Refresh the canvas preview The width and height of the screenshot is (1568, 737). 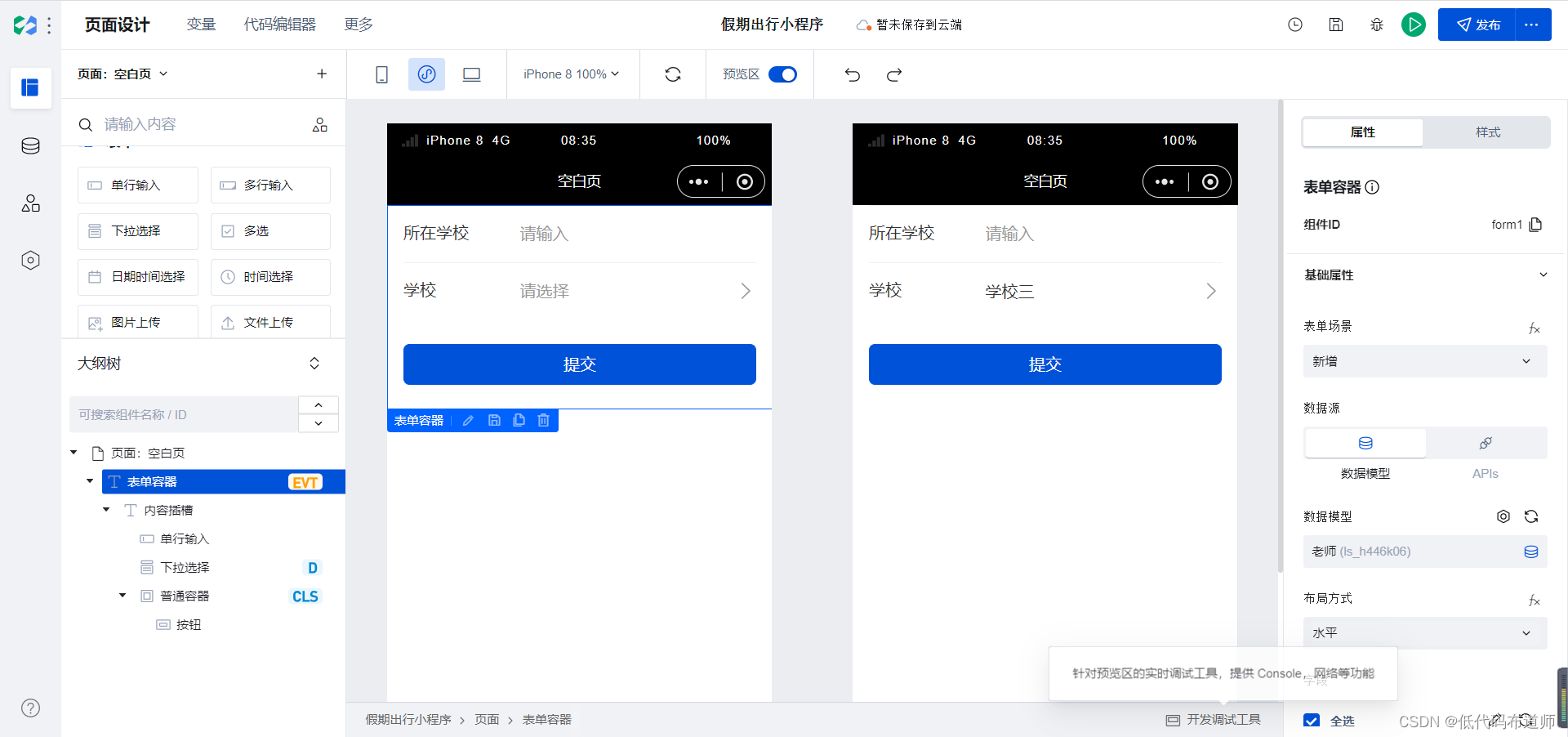coord(673,74)
